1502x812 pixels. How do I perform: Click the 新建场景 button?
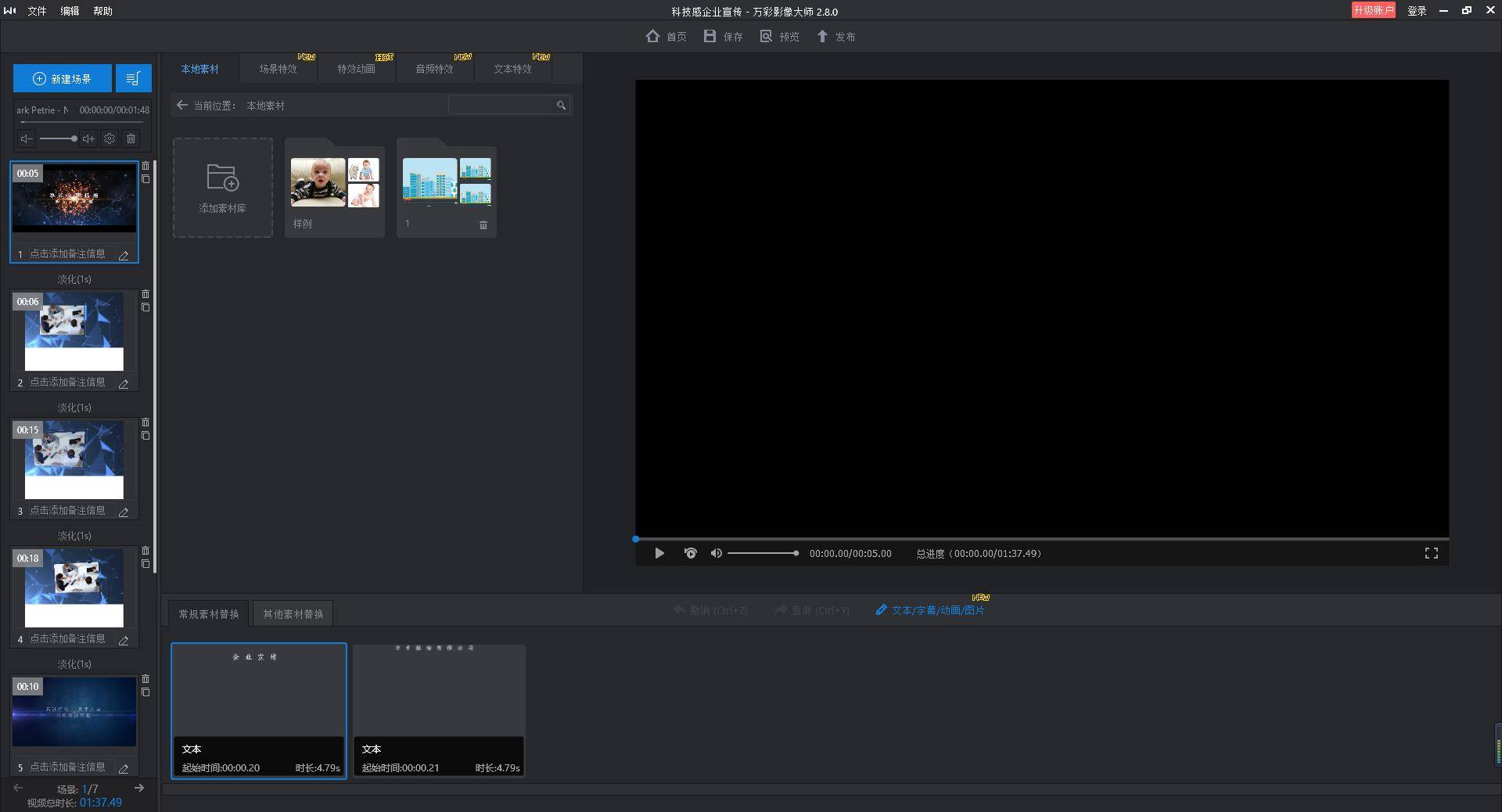63,78
